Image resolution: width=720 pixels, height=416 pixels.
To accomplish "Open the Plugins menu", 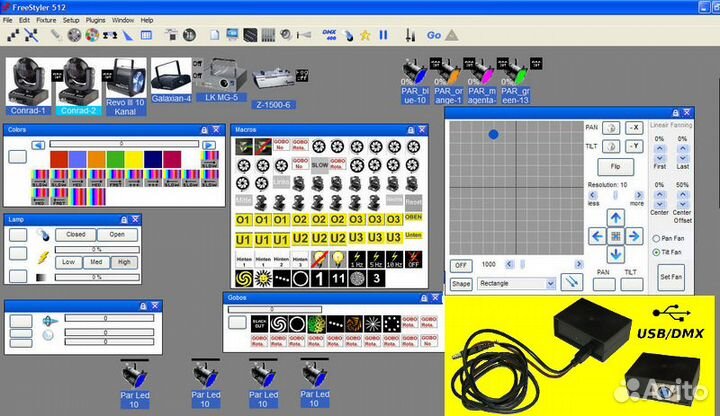I will pos(96,20).
